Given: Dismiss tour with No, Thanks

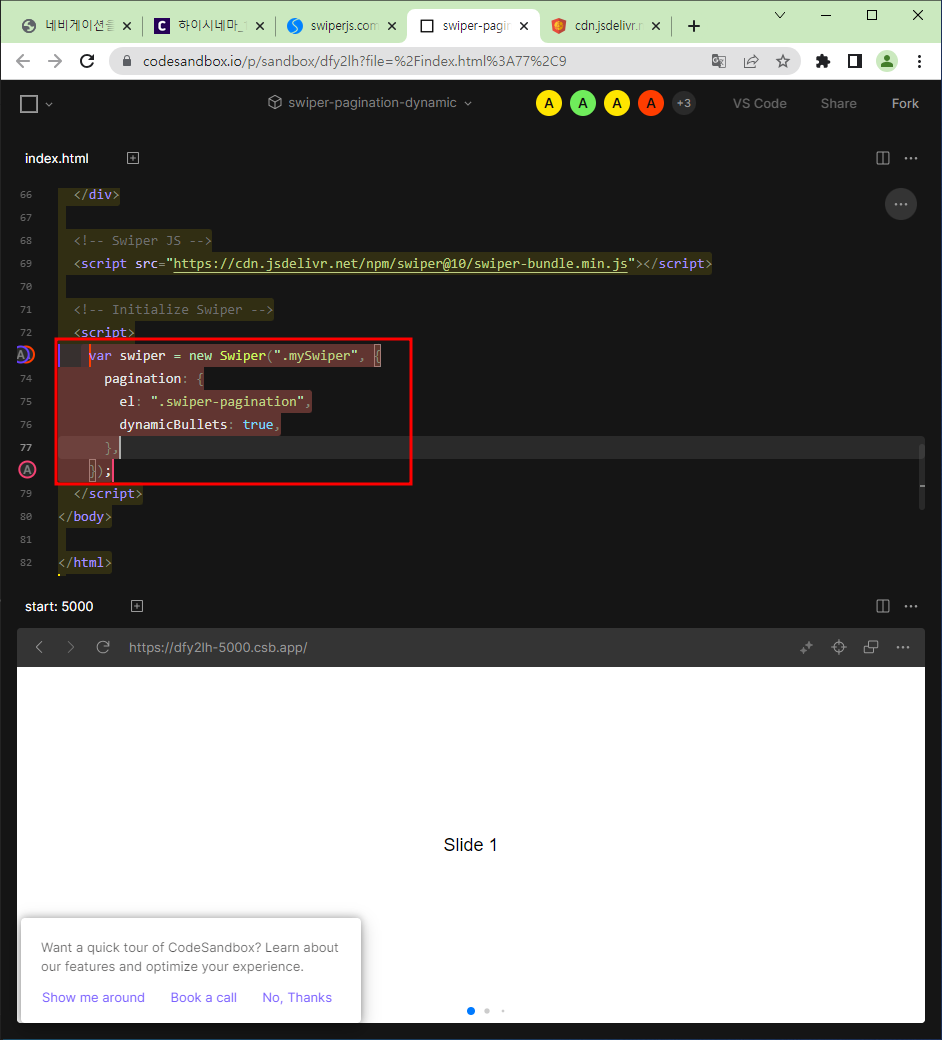Looking at the screenshot, I should click(297, 997).
